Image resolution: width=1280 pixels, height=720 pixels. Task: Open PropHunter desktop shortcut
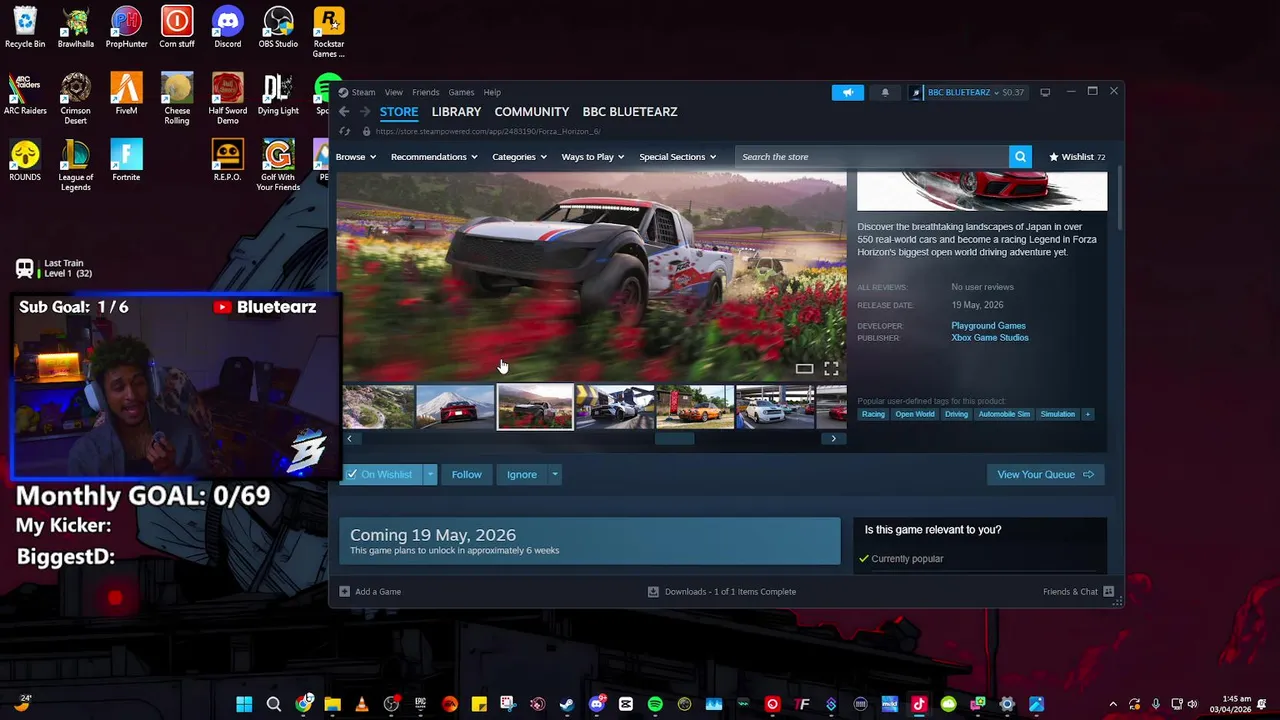coord(126,29)
